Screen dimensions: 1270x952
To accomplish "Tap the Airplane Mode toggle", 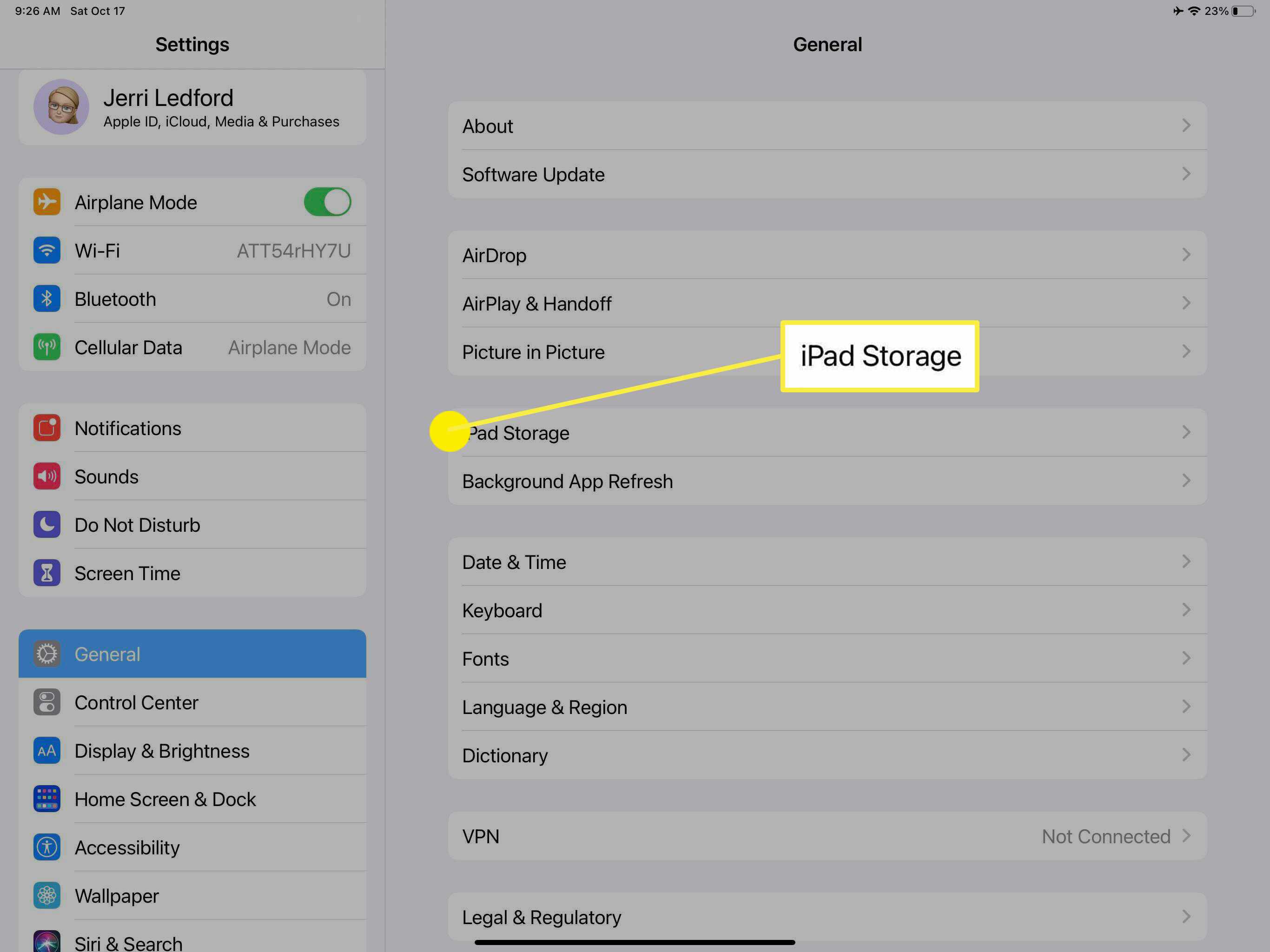I will point(327,202).
